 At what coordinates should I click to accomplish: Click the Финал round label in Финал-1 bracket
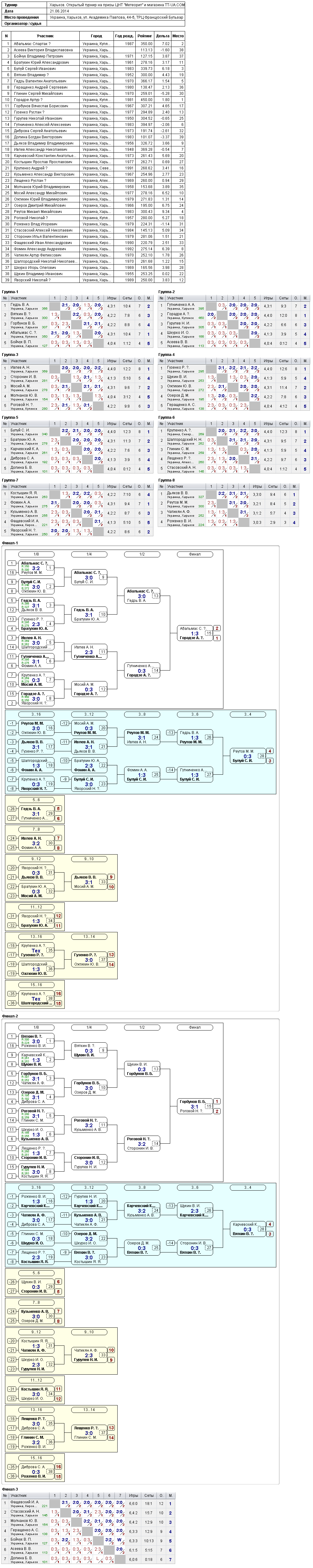195,554
